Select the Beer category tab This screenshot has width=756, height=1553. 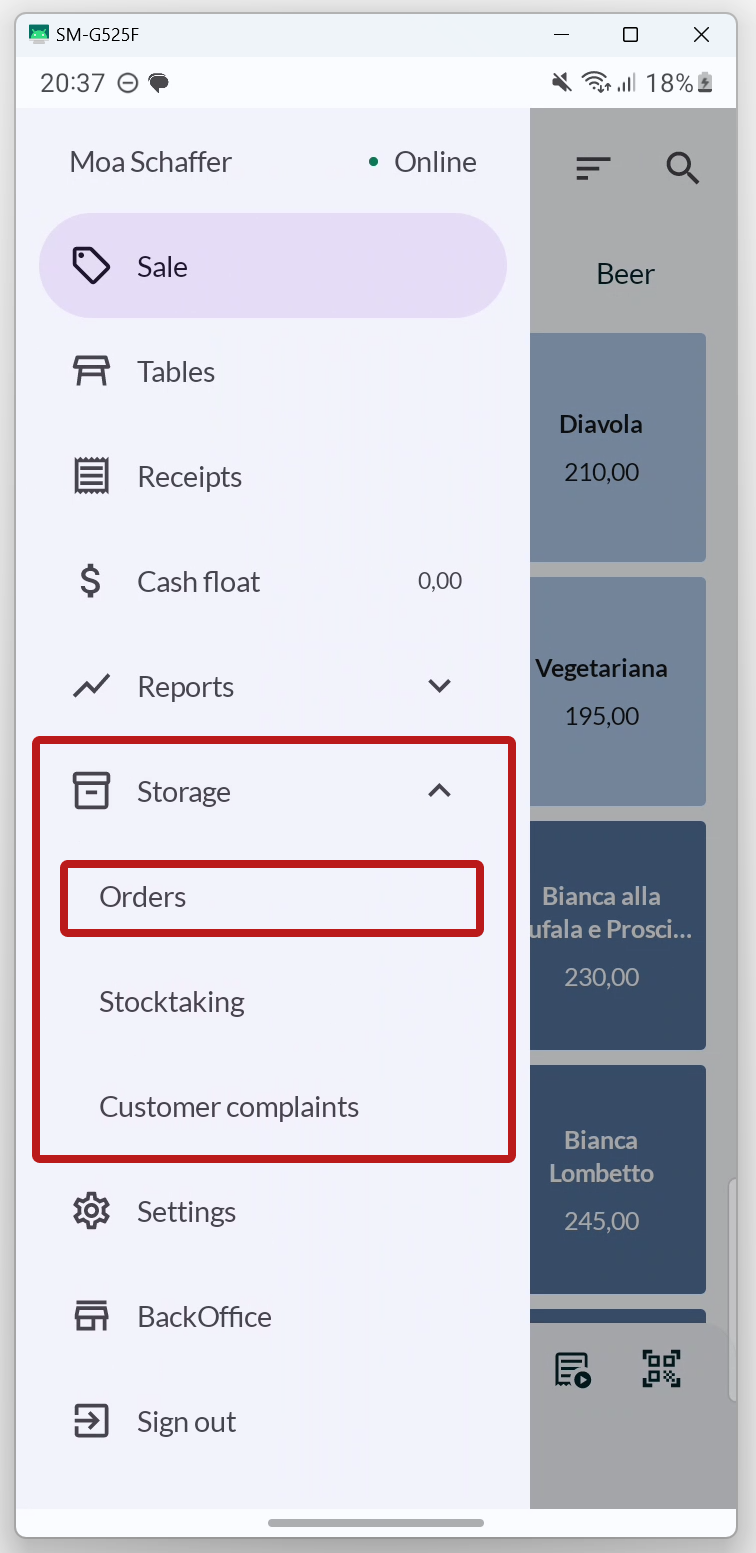click(x=625, y=274)
